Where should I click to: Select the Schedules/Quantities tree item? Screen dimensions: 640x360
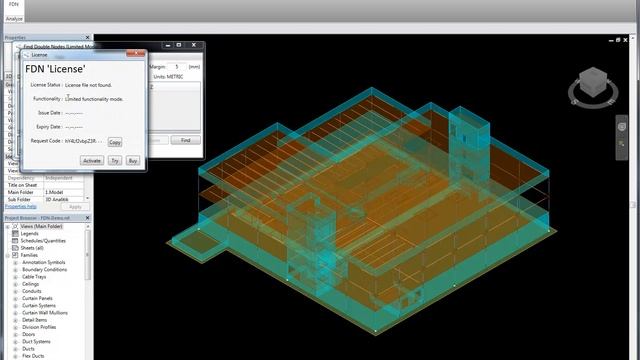pos(43,241)
